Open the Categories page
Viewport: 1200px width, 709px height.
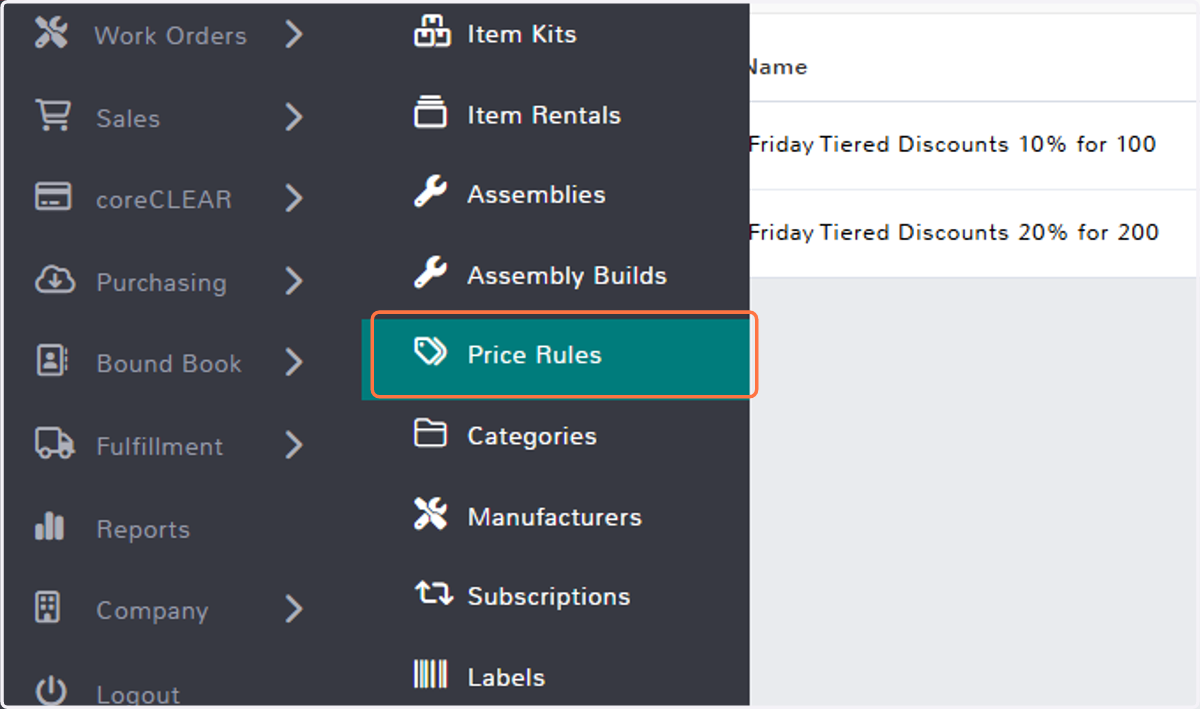532,437
